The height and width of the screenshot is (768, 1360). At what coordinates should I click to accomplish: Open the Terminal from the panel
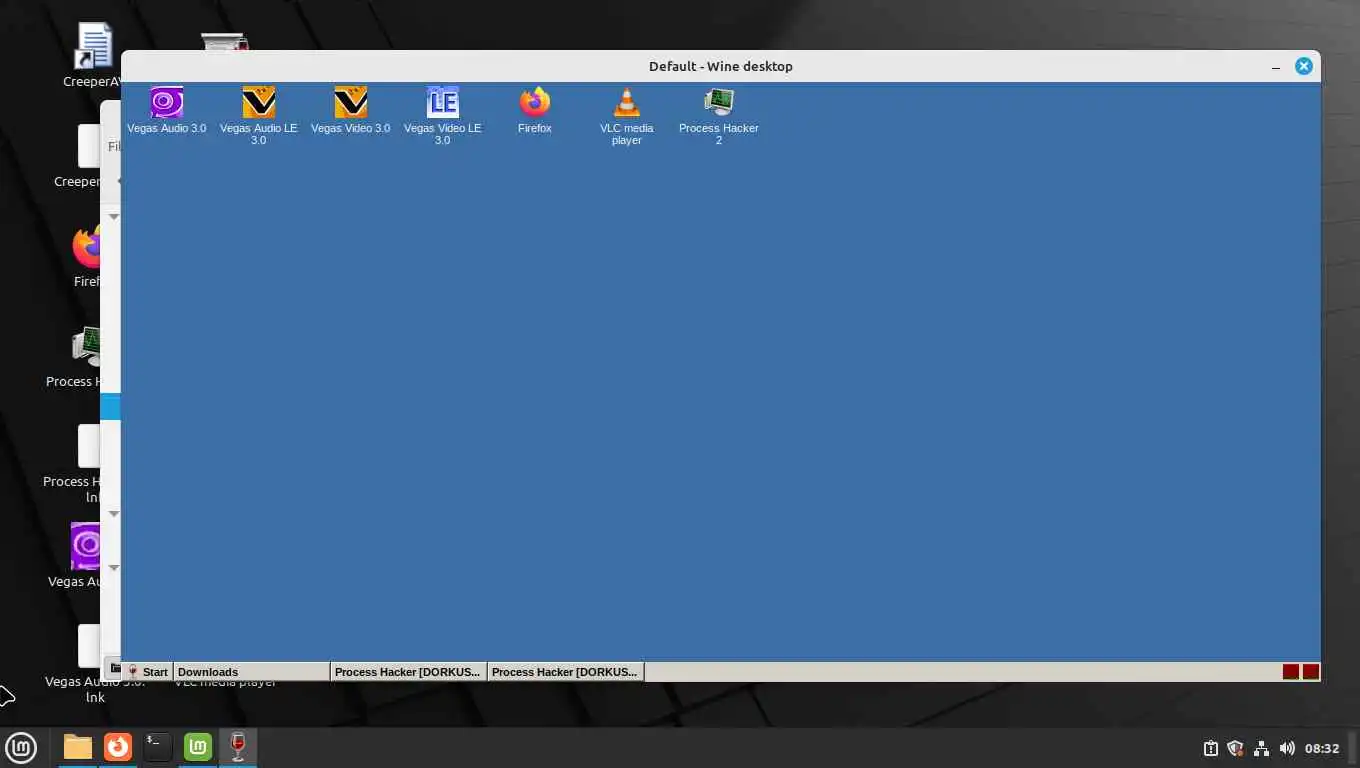pos(158,747)
